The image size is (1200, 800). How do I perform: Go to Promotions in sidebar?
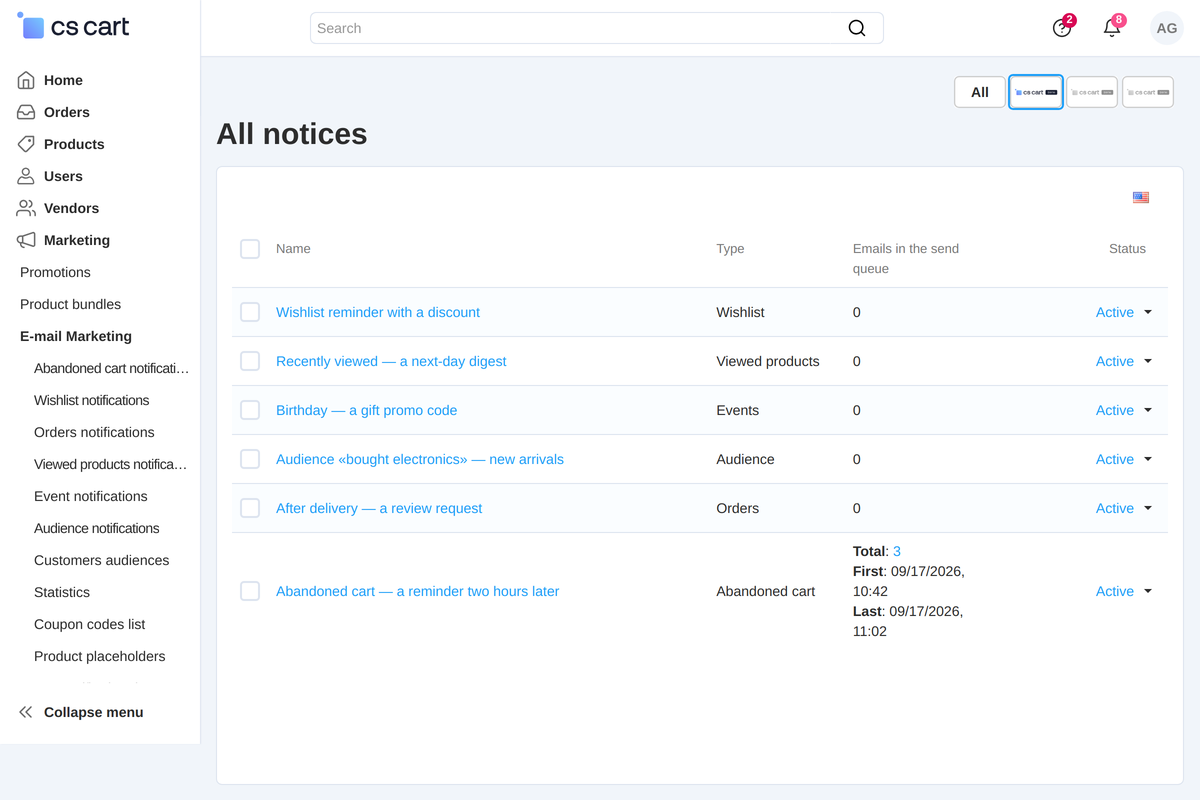55,272
